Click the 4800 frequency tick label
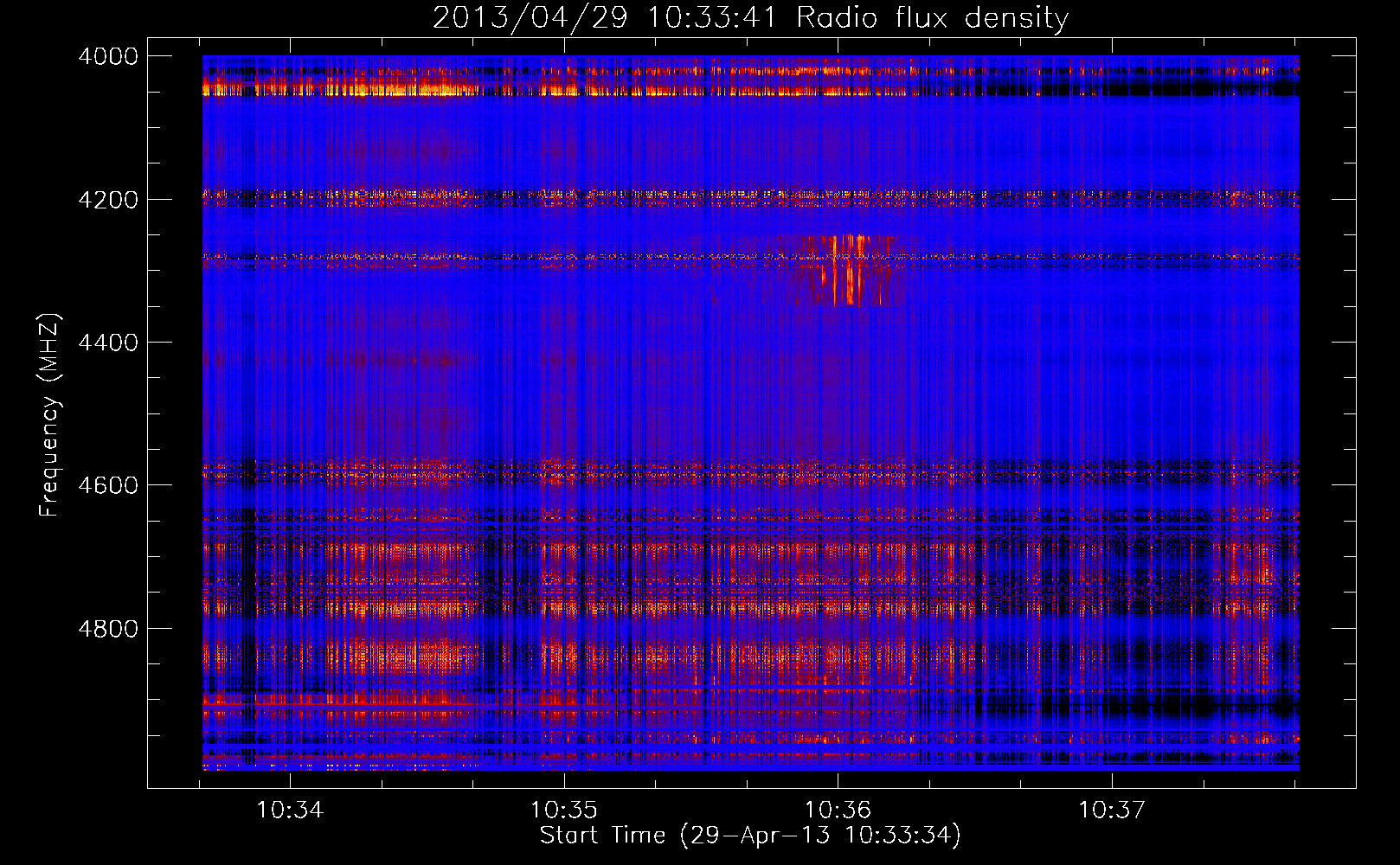This screenshot has height=865, width=1400. pos(108,629)
